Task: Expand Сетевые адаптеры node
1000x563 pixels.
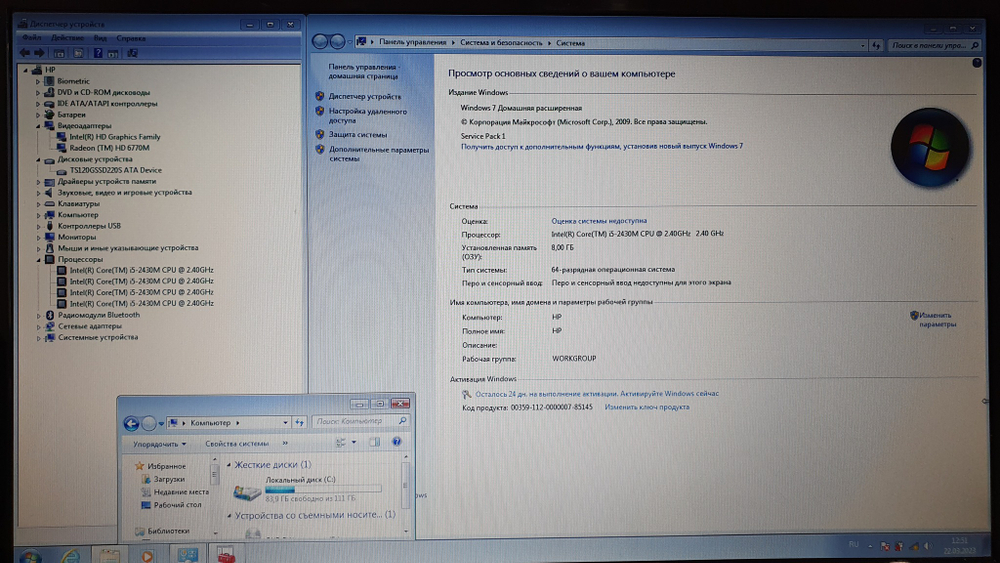Action: tap(38, 326)
